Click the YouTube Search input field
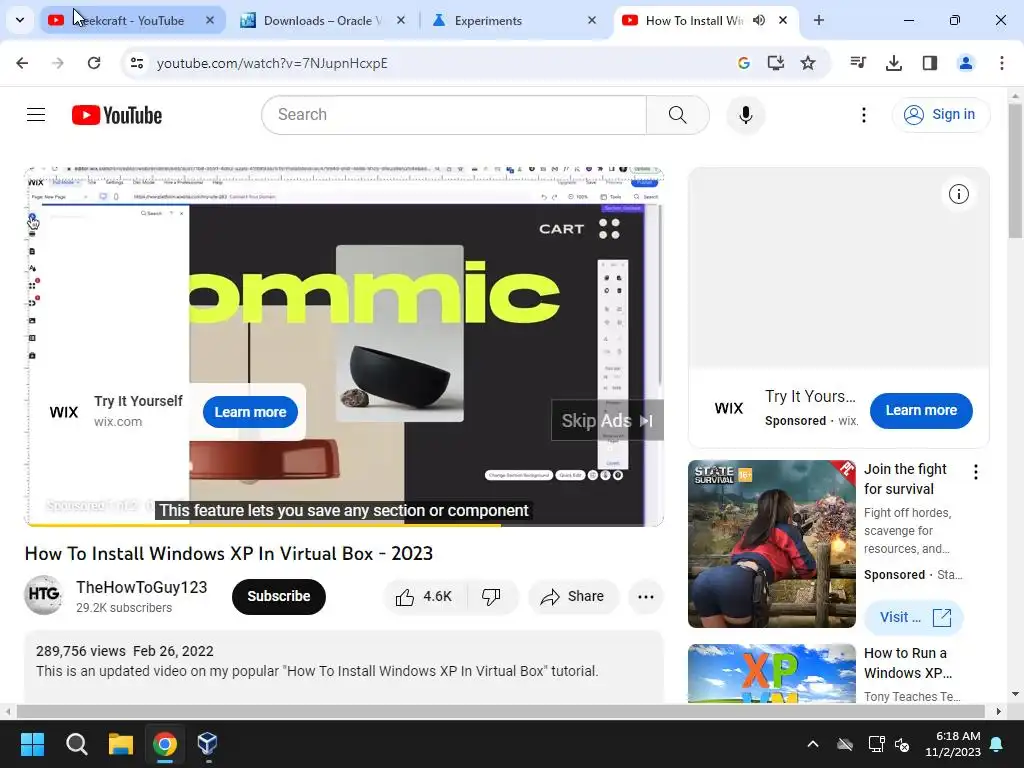The image size is (1024, 768). click(x=454, y=115)
